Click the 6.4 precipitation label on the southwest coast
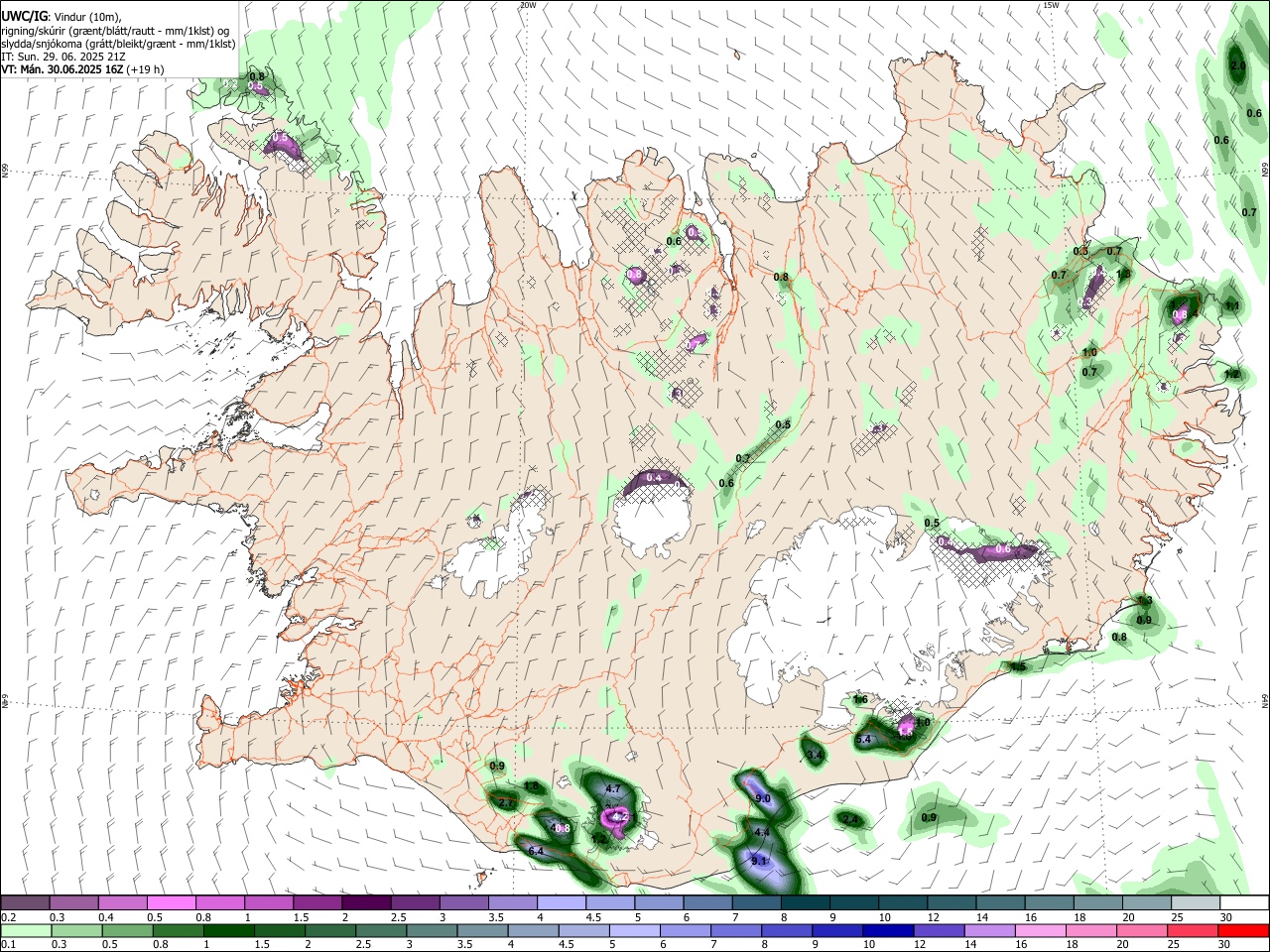 tap(536, 852)
